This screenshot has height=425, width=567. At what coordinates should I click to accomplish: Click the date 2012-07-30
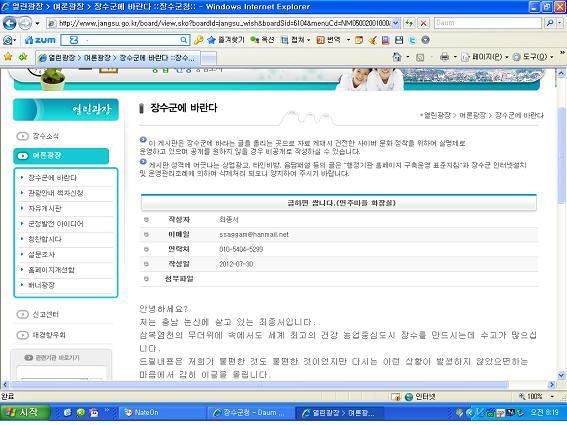[x=236, y=264]
